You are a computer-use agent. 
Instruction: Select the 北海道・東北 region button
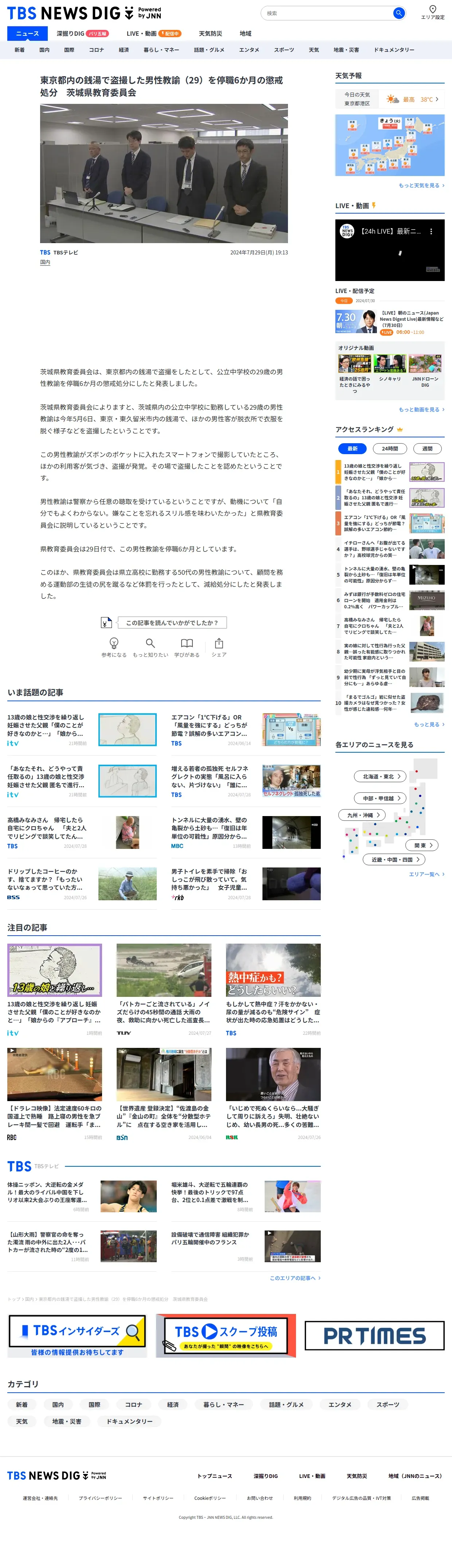380,776
